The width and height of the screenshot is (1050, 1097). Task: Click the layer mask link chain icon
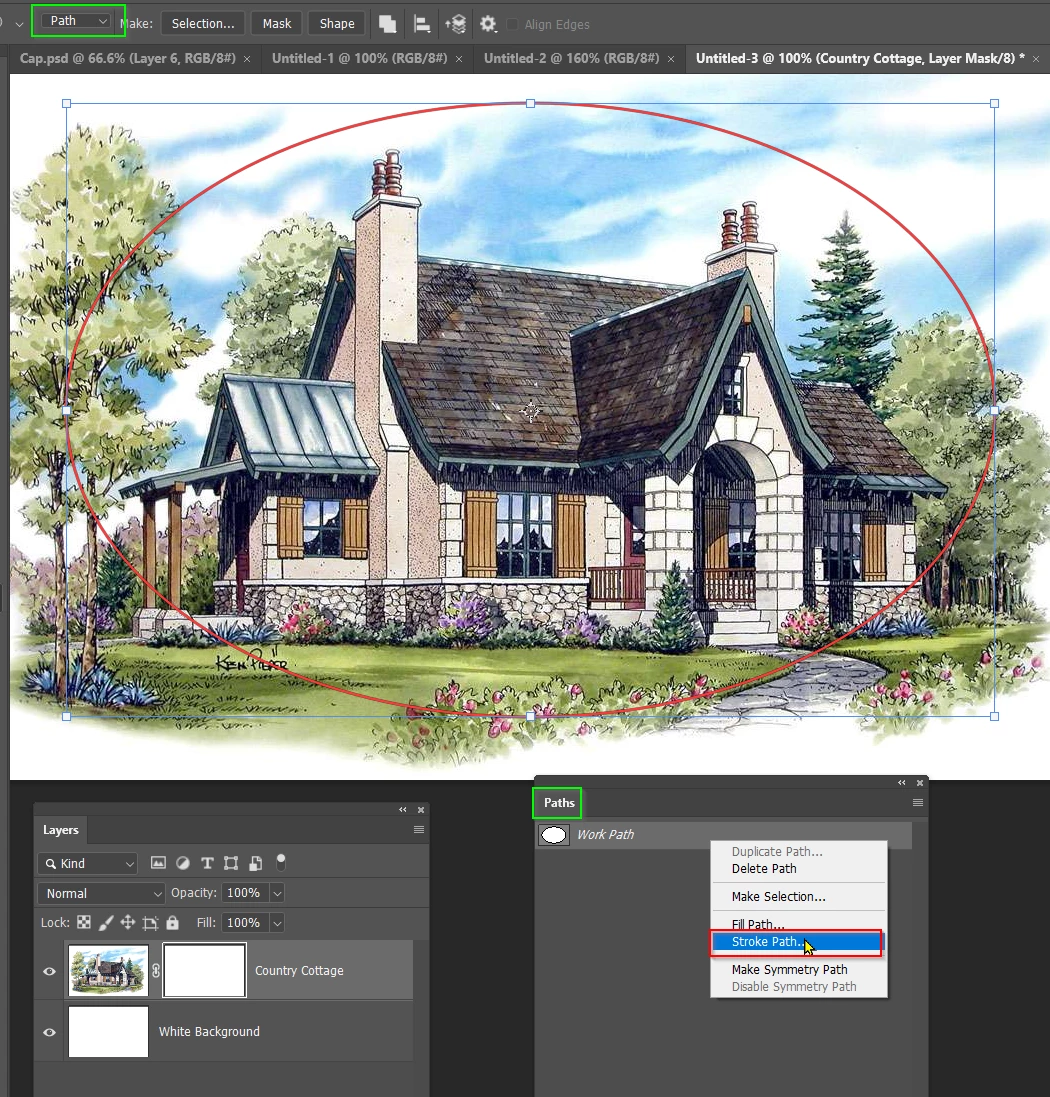click(x=156, y=970)
